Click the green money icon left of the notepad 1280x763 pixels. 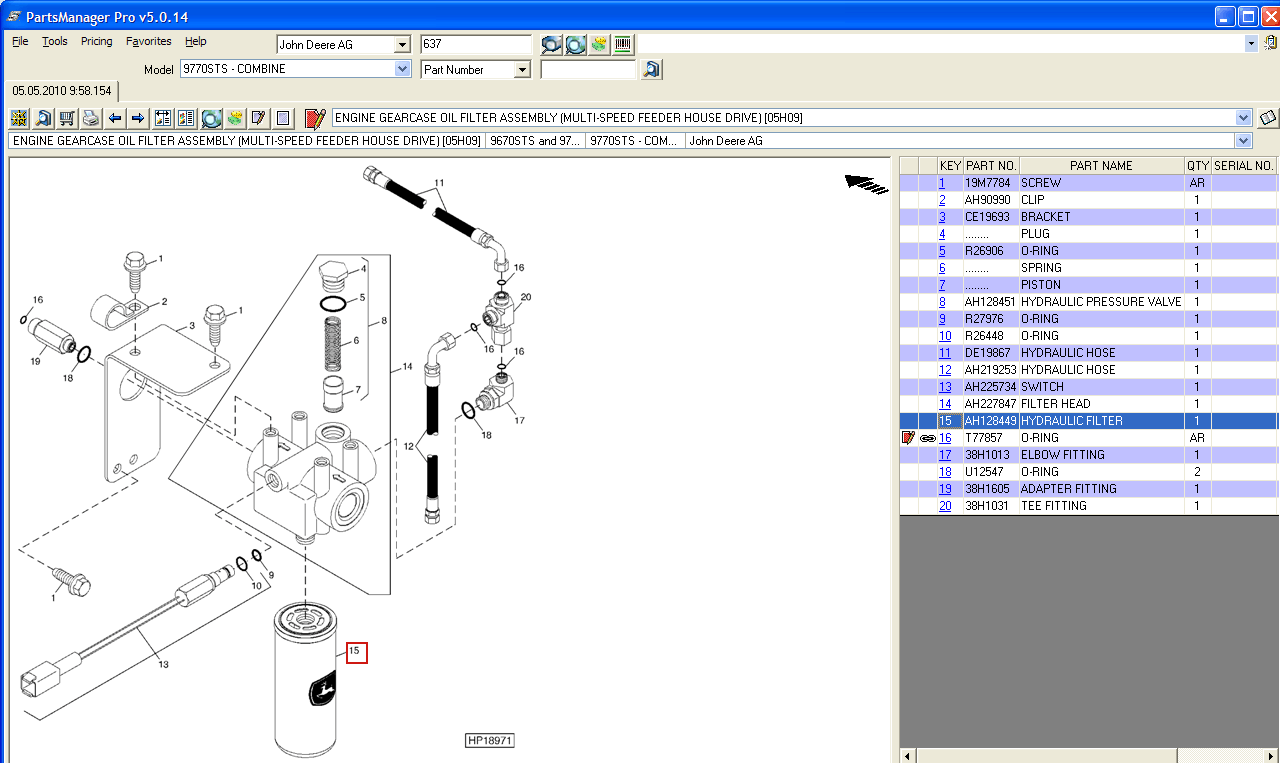pos(235,118)
